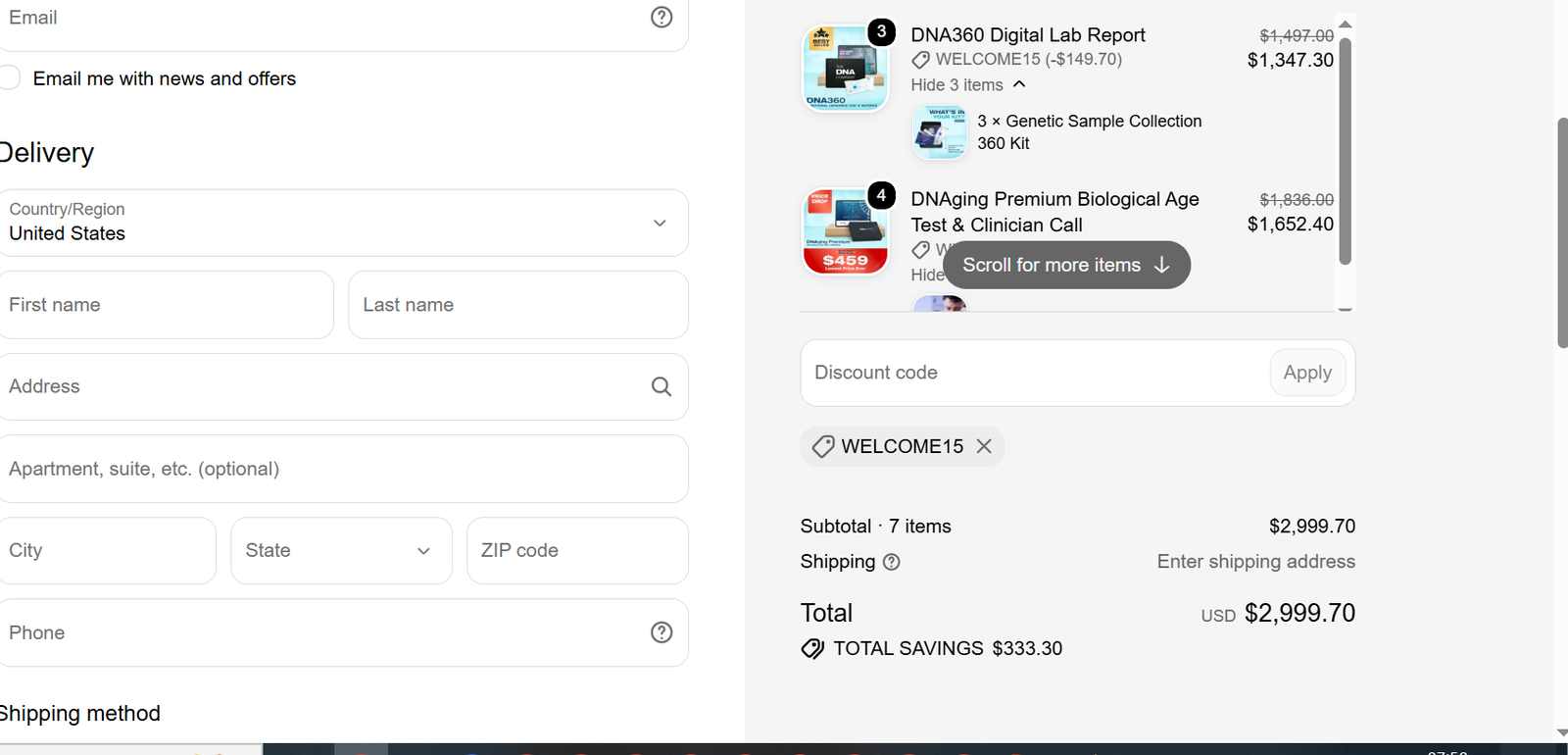Click the Subtotal · 7 items label
This screenshot has height=755, width=1568.
[876, 527]
